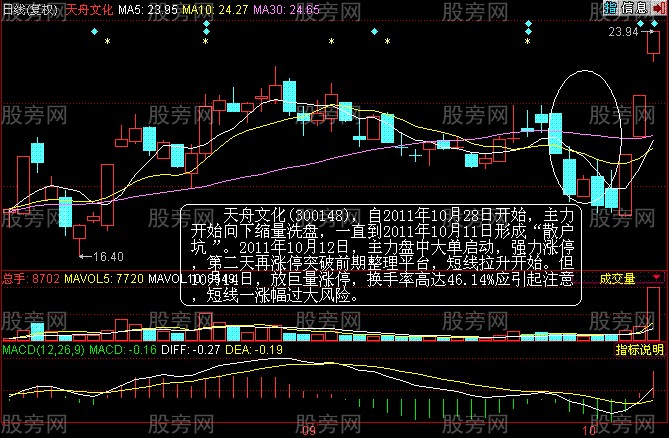Viewport: 669px width, 438px height.
Task: Open the 成交量 indicator dropdown arrow
Action: [657, 278]
